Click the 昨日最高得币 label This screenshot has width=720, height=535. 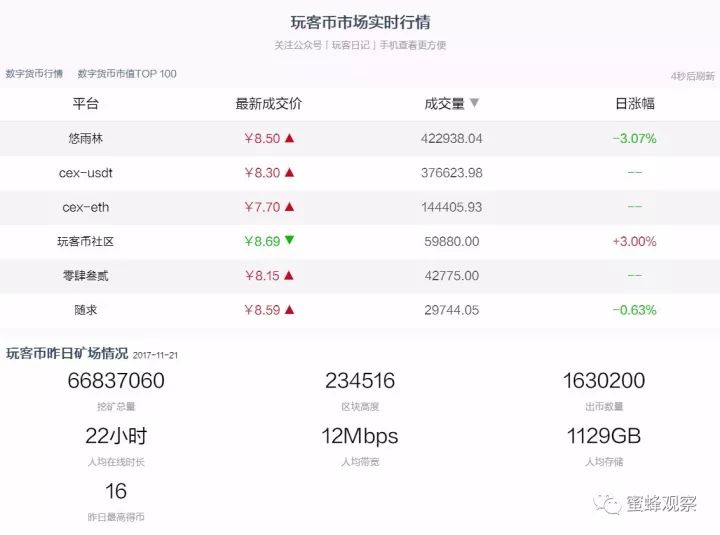pos(116,517)
